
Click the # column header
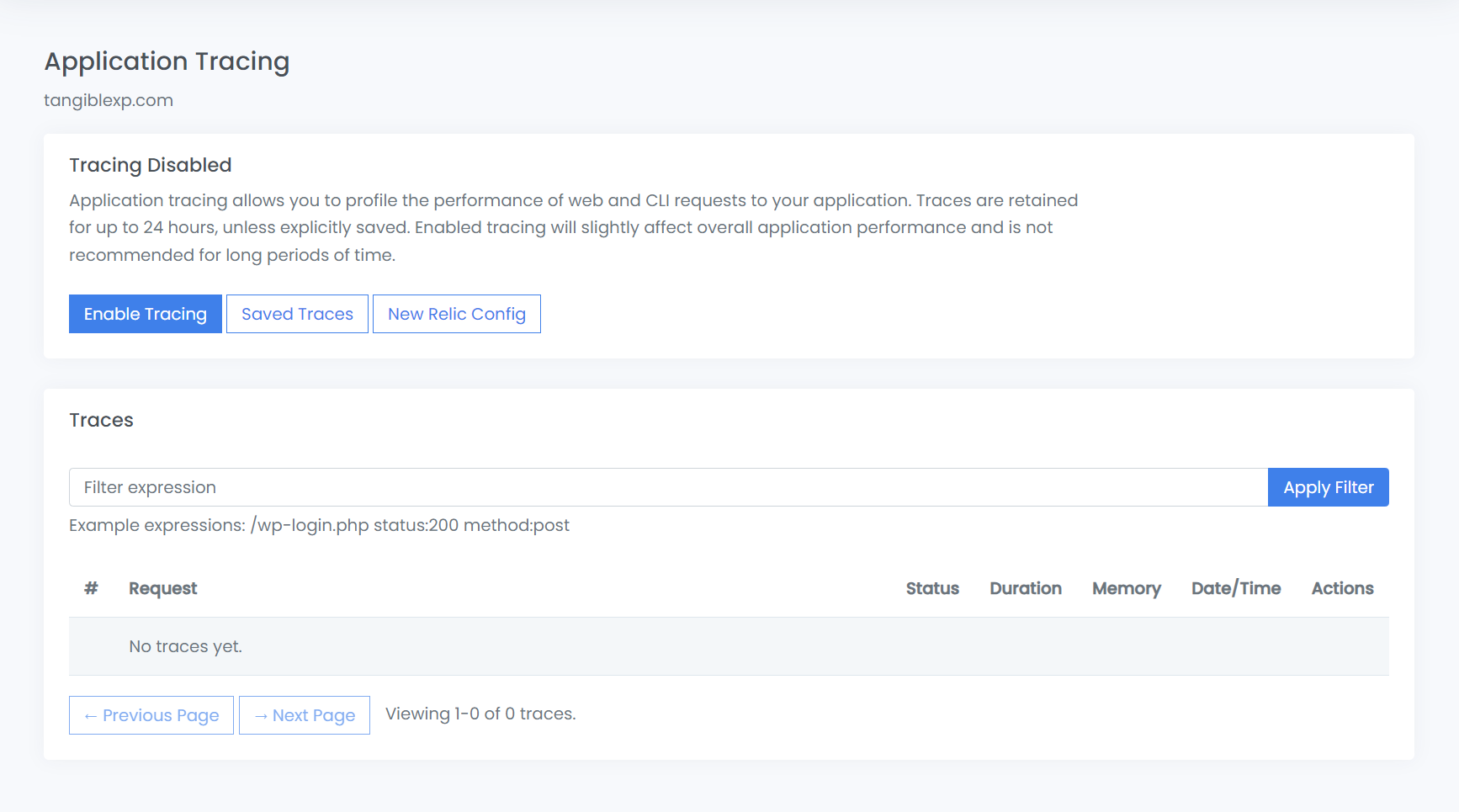pos(91,588)
